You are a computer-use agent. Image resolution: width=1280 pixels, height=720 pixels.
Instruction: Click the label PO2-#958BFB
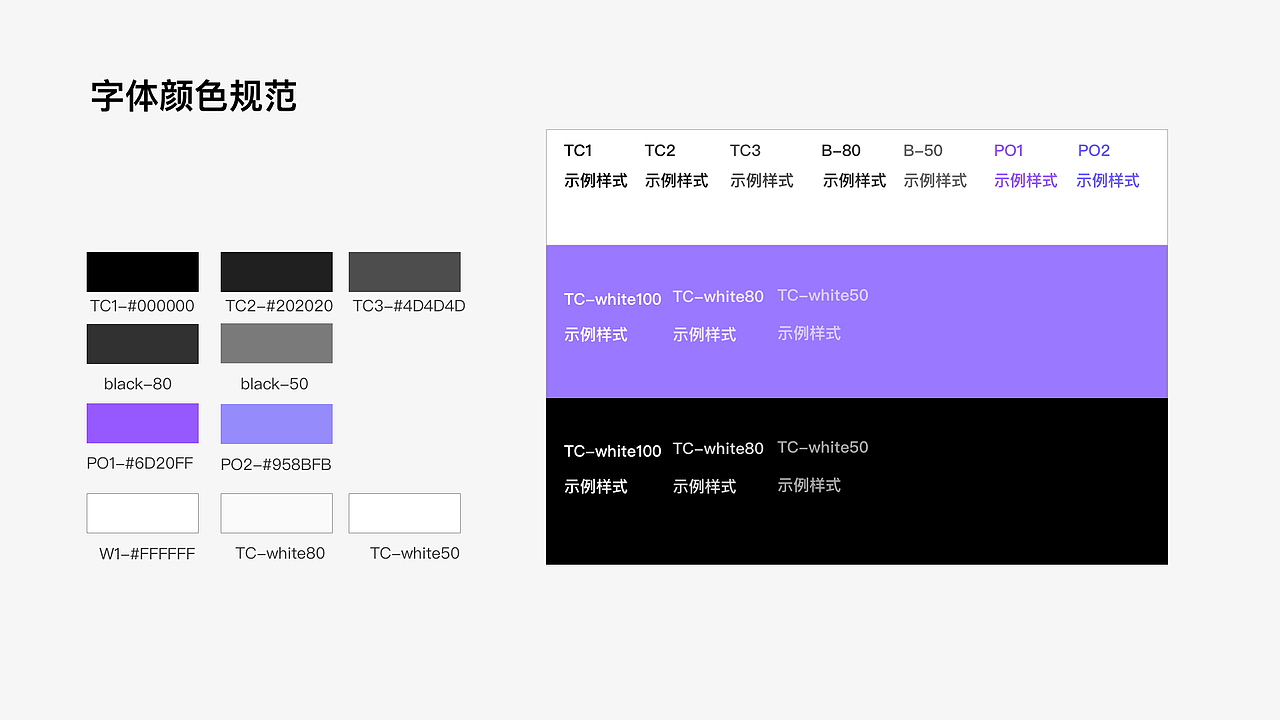(x=276, y=465)
